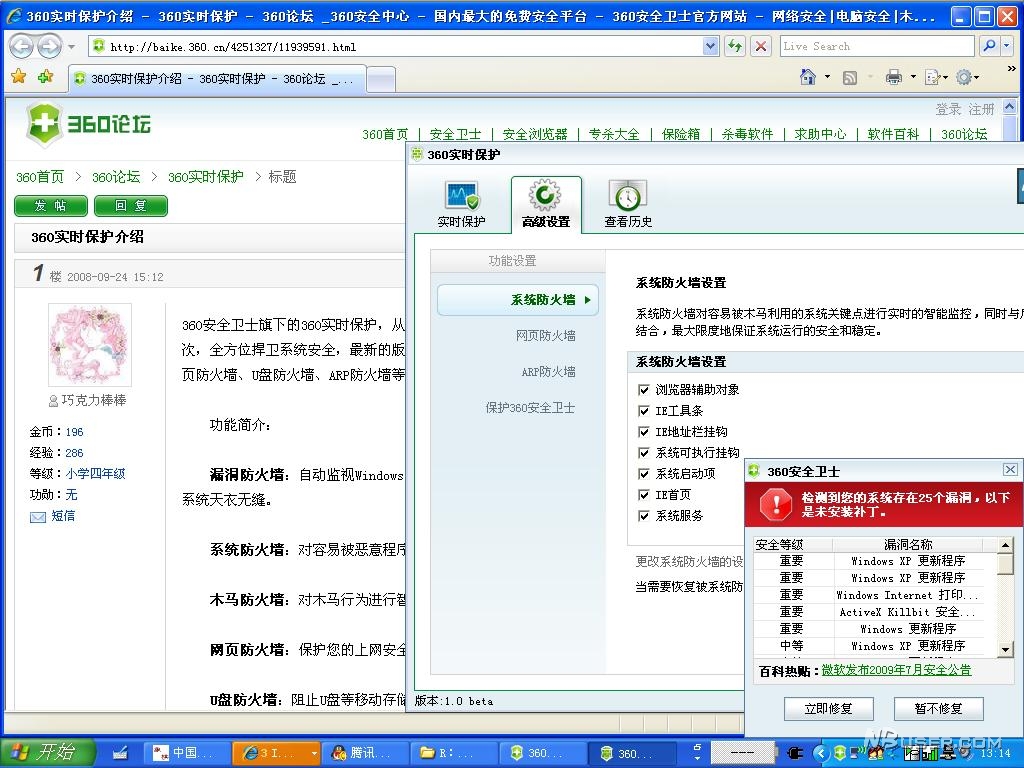Open the 开始 Start button
The width and height of the screenshot is (1024, 768).
click(x=48, y=752)
